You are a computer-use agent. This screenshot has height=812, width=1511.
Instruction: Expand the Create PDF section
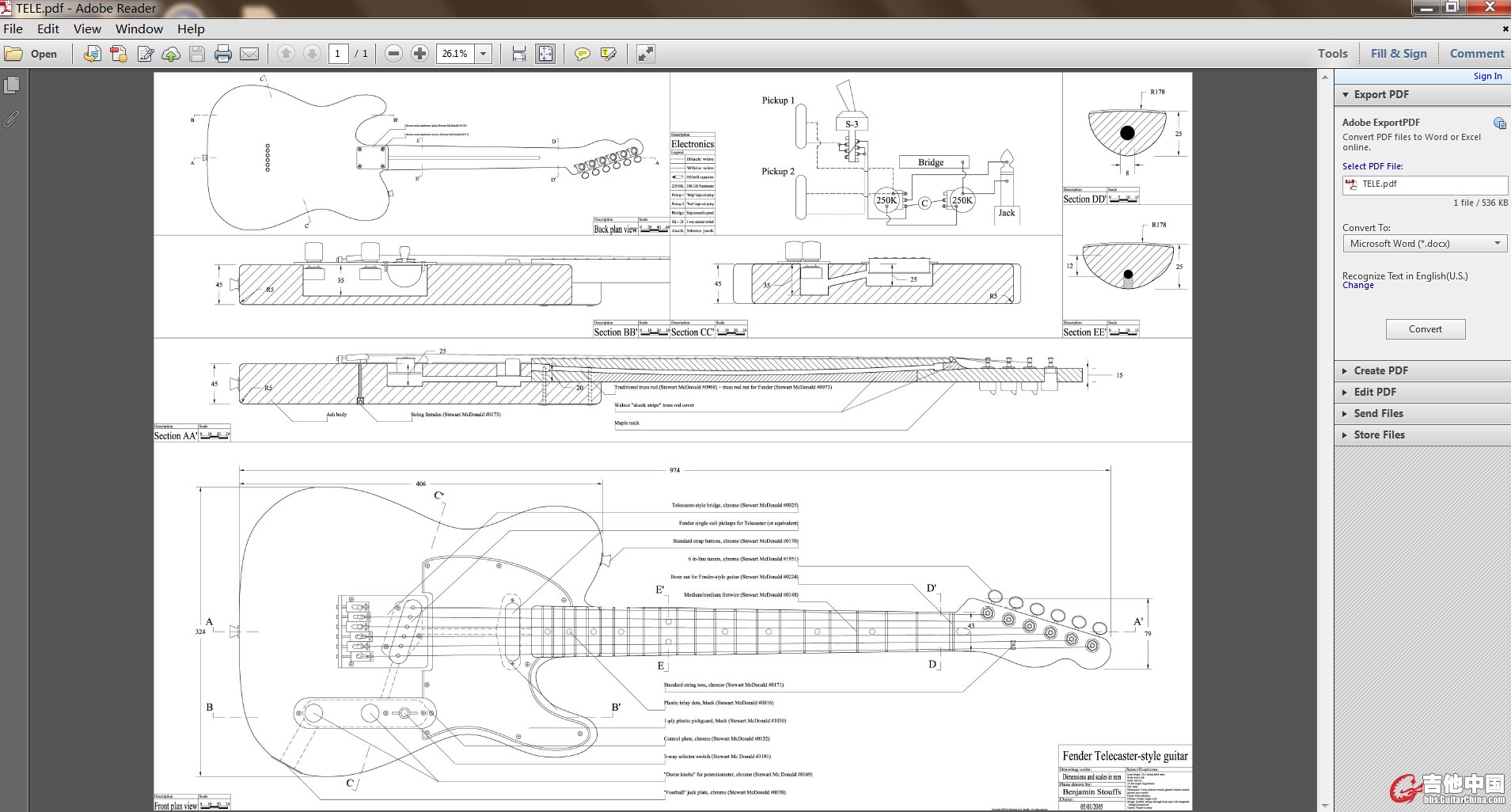pos(1380,370)
